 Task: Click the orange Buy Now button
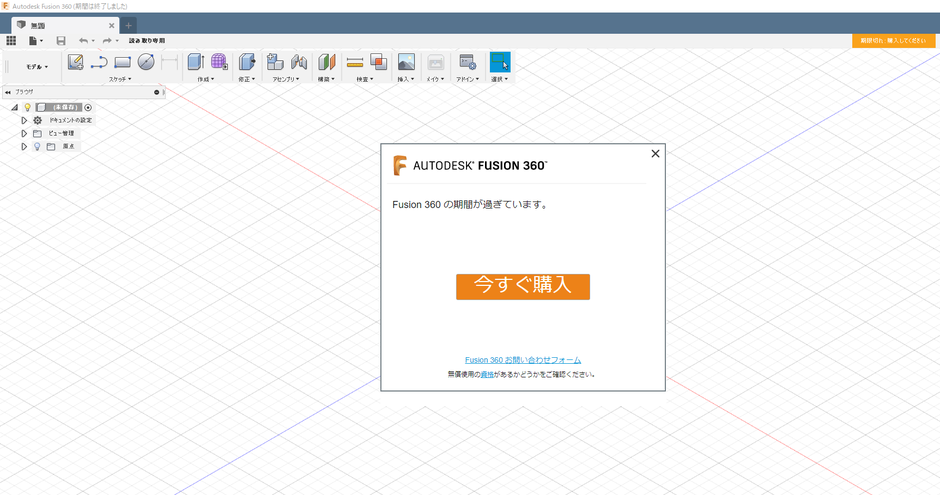tap(523, 287)
